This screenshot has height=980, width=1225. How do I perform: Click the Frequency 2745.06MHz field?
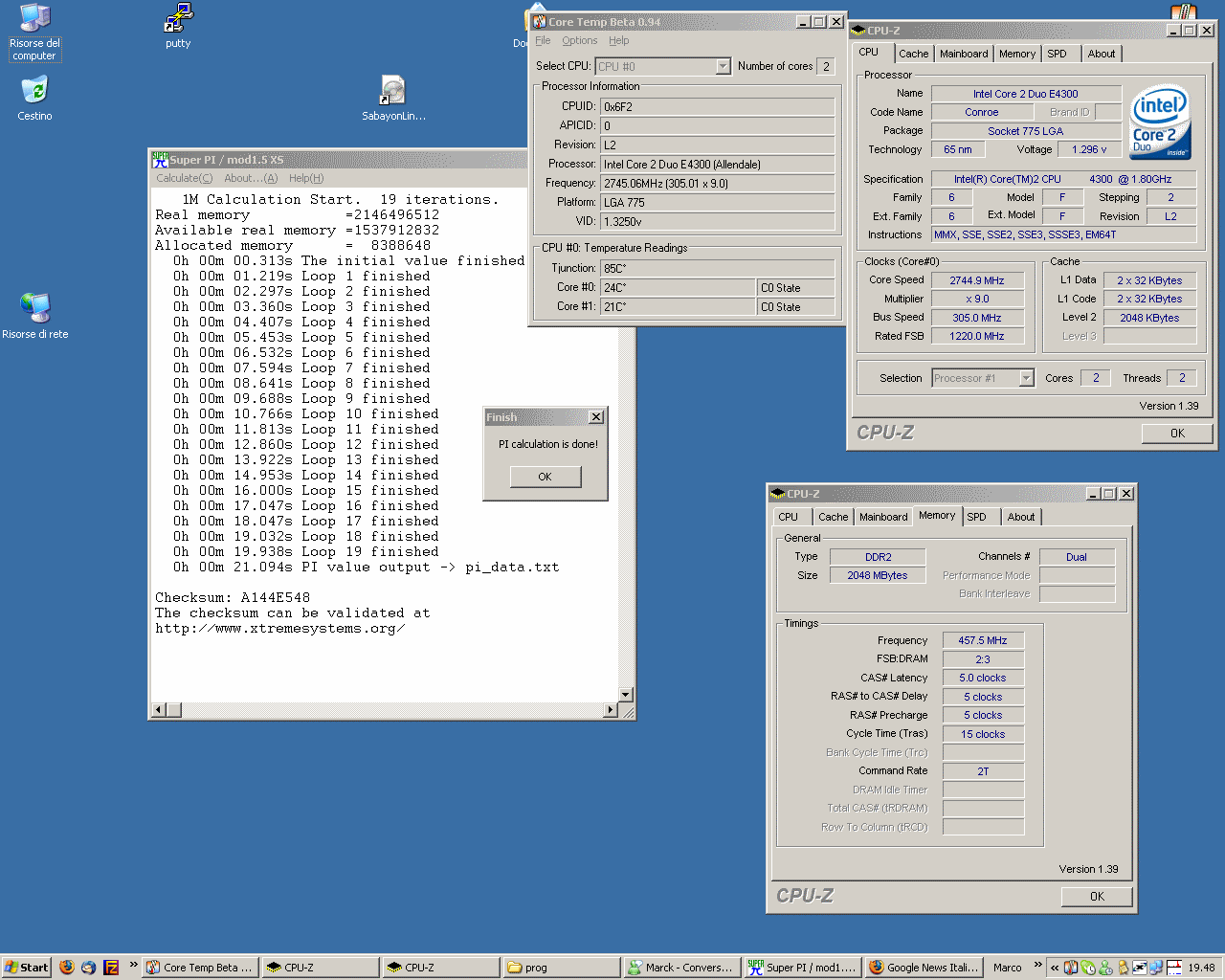[x=718, y=183]
